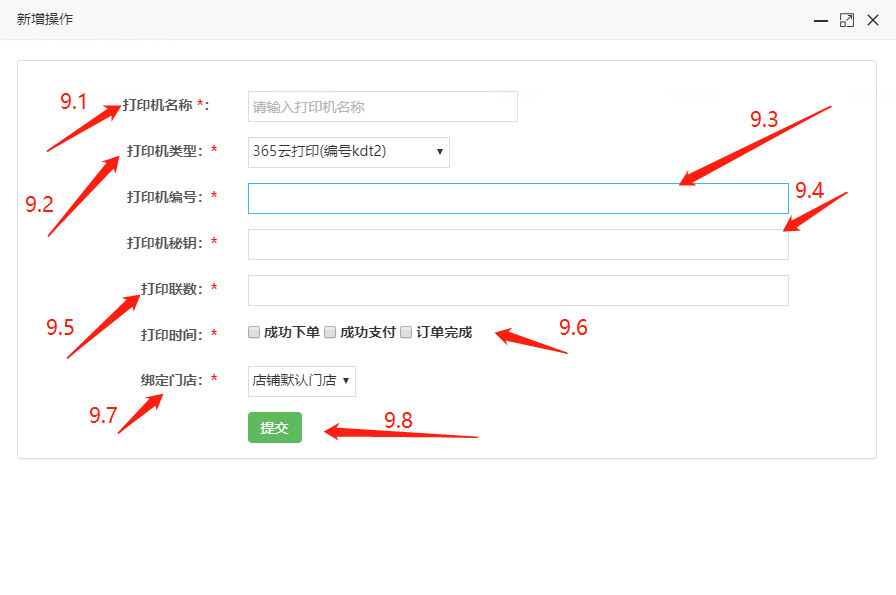Viewport: 896px width, 595px height.
Task: Select the 打印机秘钥 input field
Action: (x=518, y=244)
